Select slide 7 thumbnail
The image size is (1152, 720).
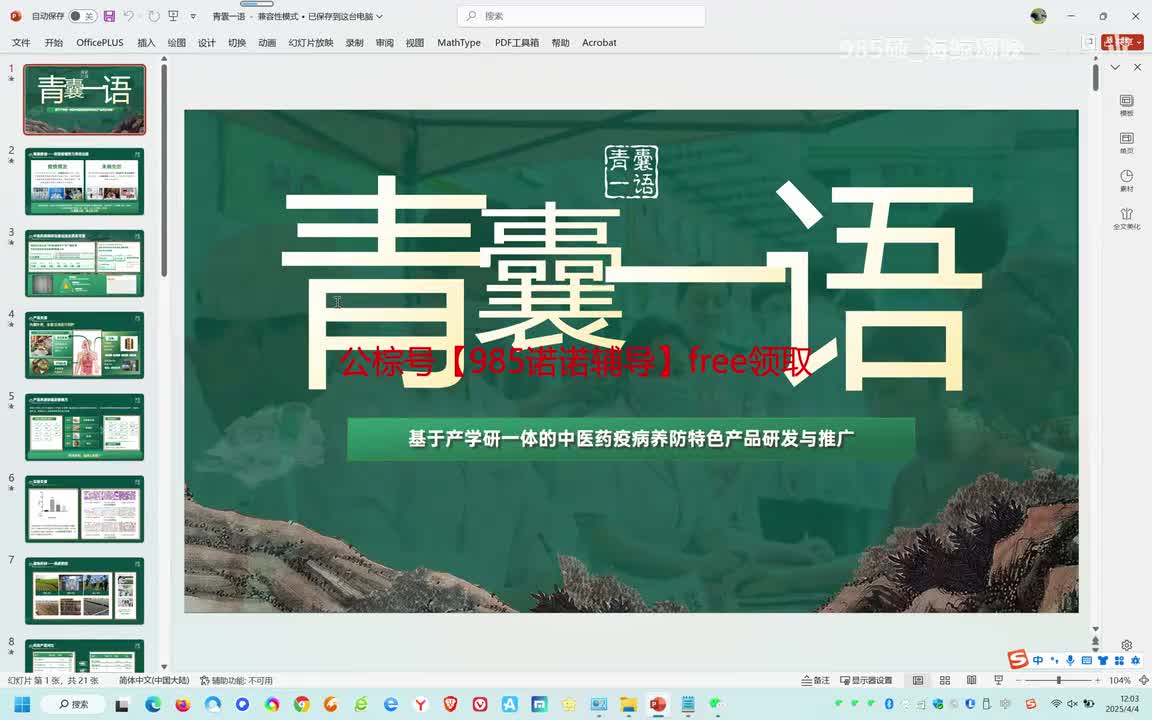(84, 591)
